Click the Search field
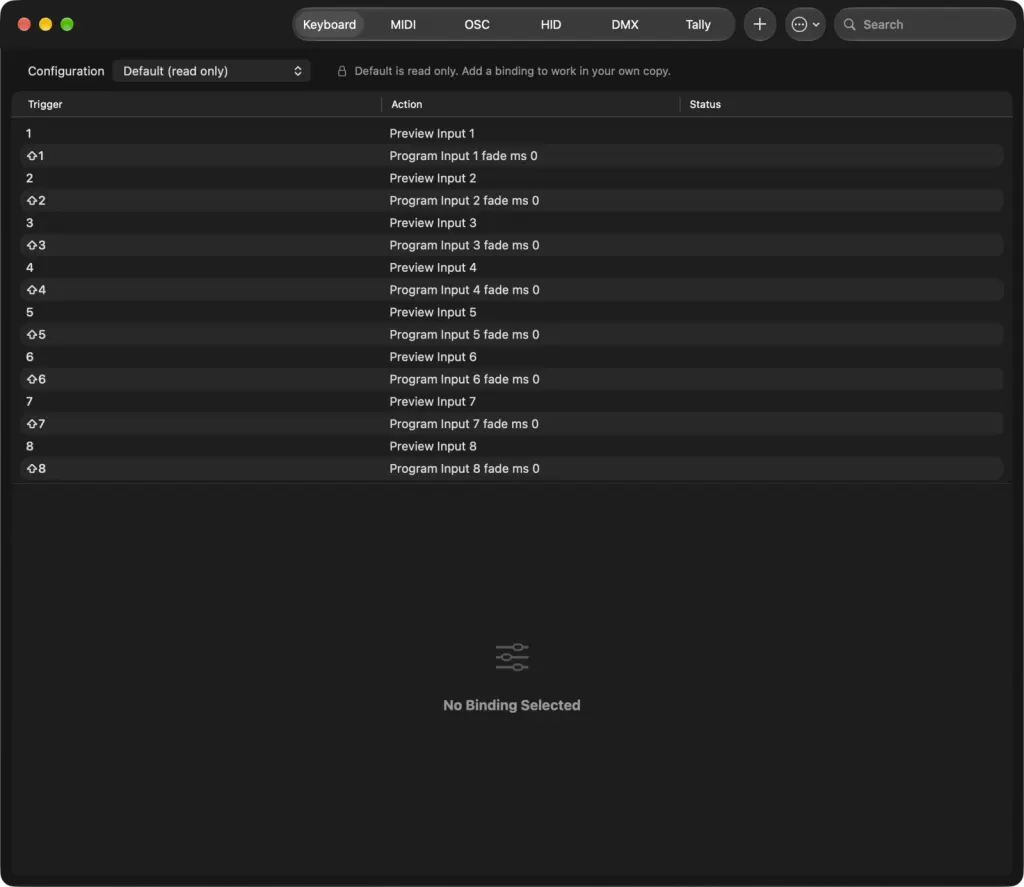The height and width of the screenshot is (887, 1024). pos(925,24)
